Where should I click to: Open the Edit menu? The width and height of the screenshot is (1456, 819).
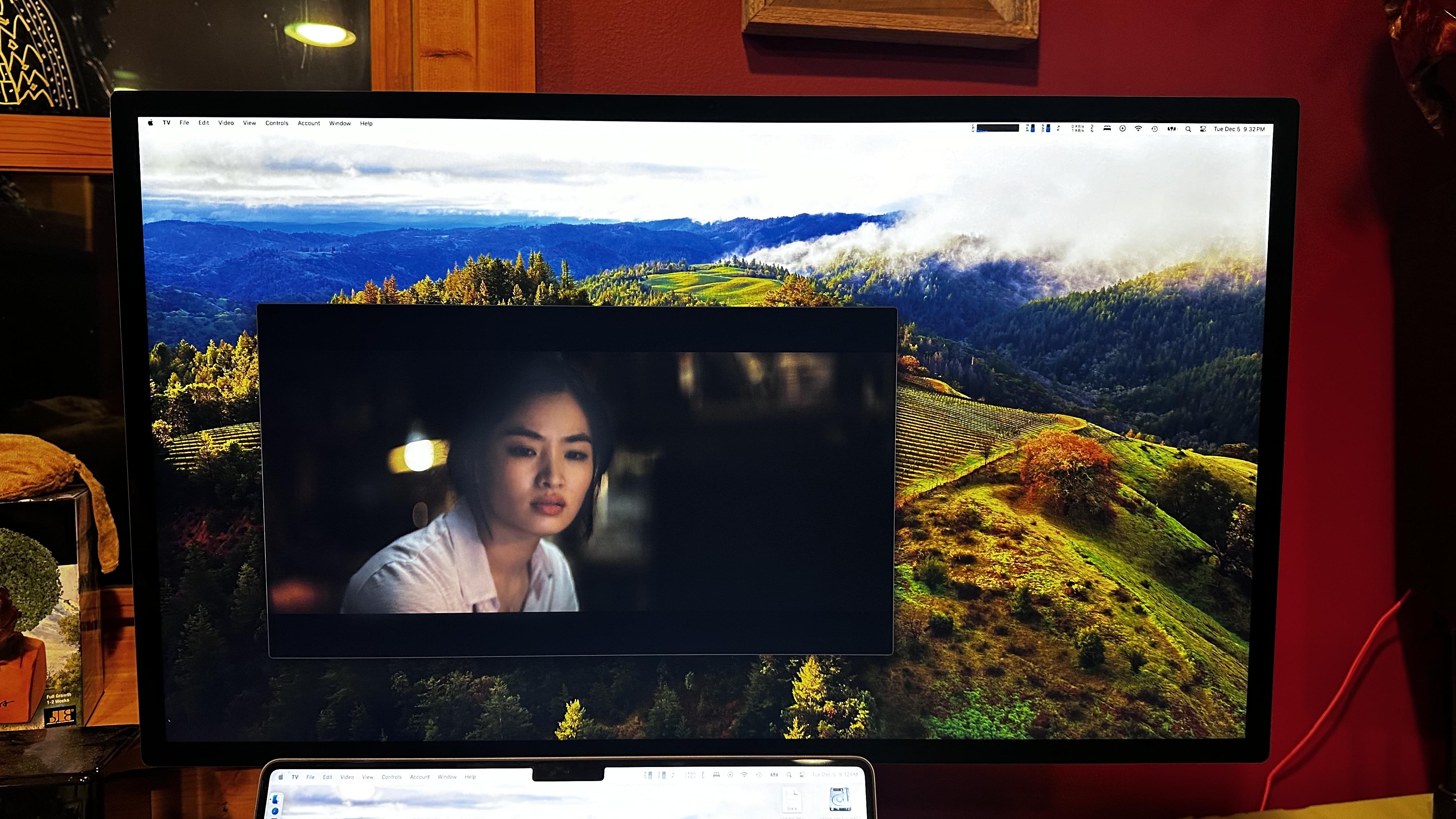coord(203,123)
